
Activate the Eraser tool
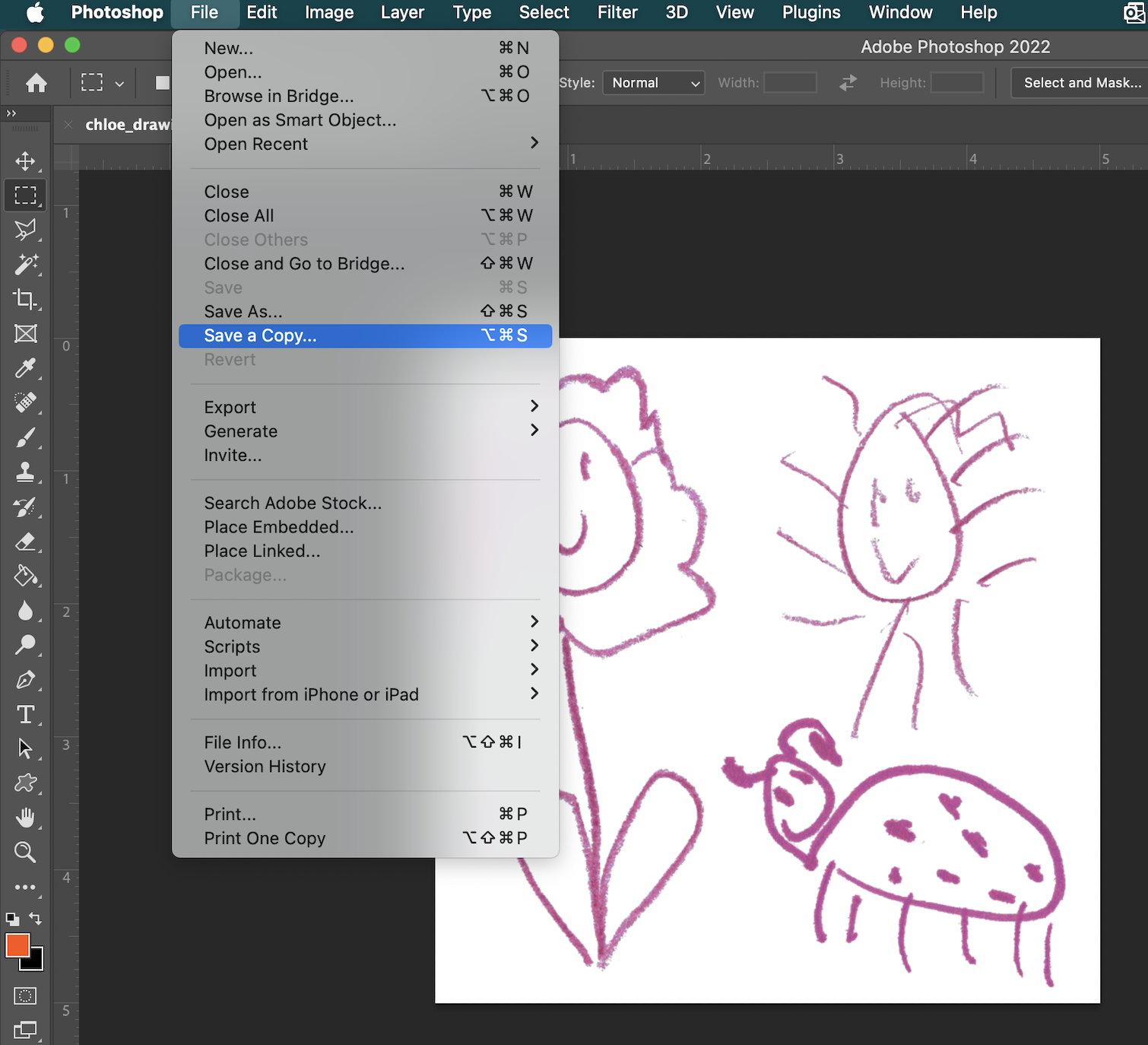[x=25, y=542]
